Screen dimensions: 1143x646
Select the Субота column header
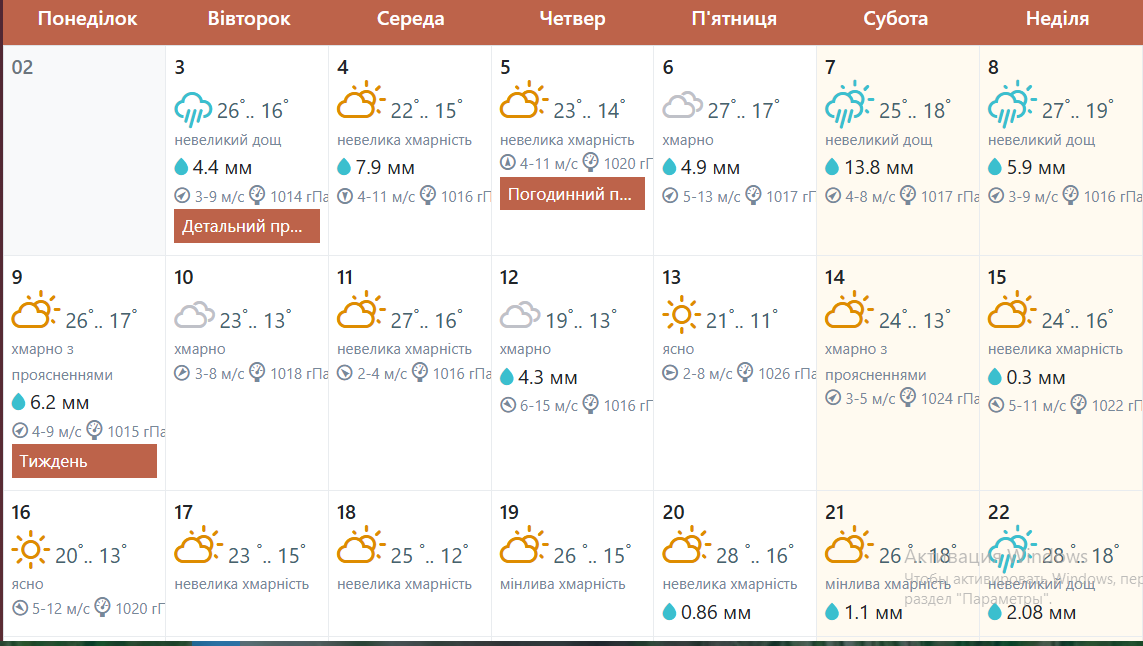tap(896, 19)
